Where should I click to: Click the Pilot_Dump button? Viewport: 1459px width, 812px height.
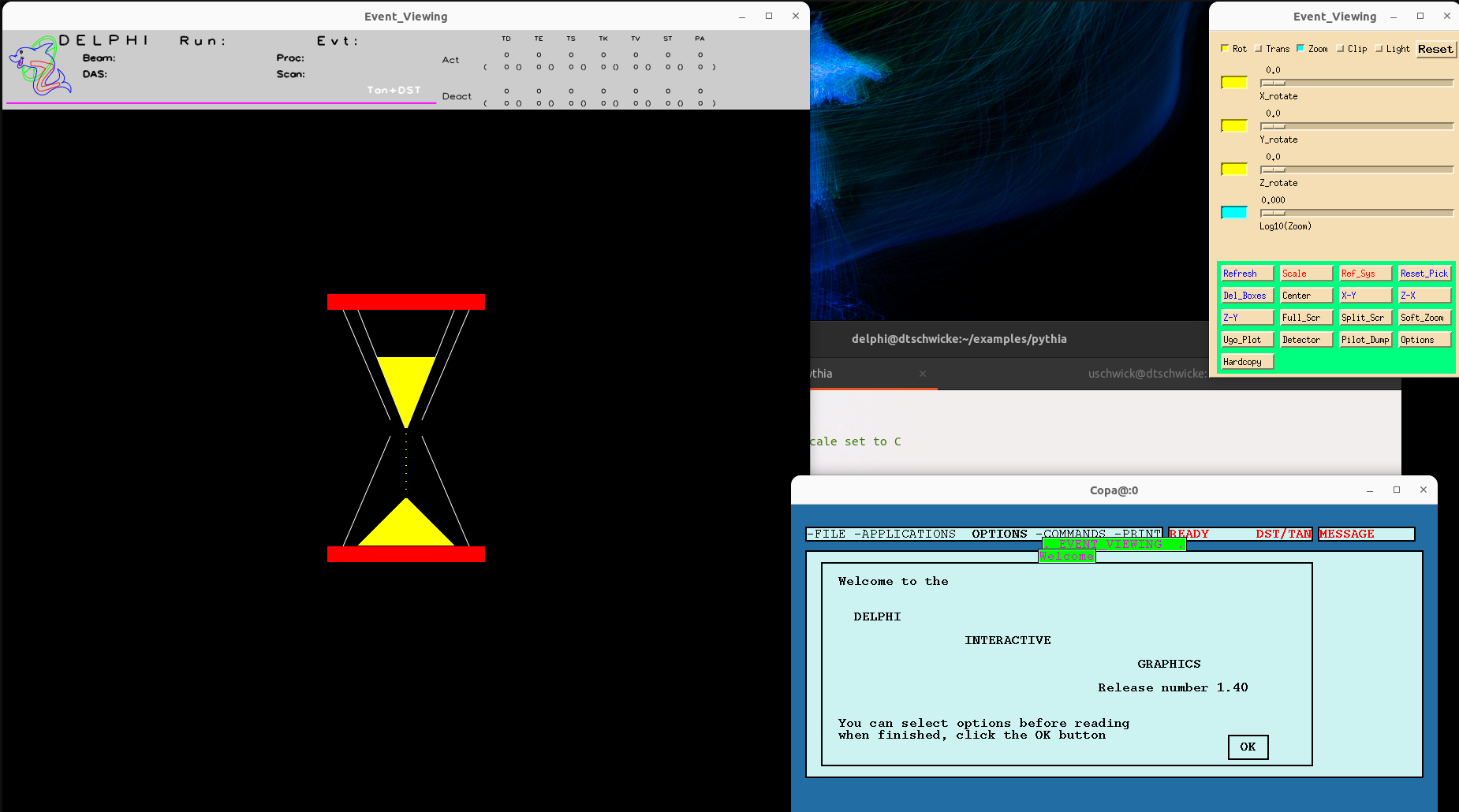pyautogui.click(x=1365, y=340)
